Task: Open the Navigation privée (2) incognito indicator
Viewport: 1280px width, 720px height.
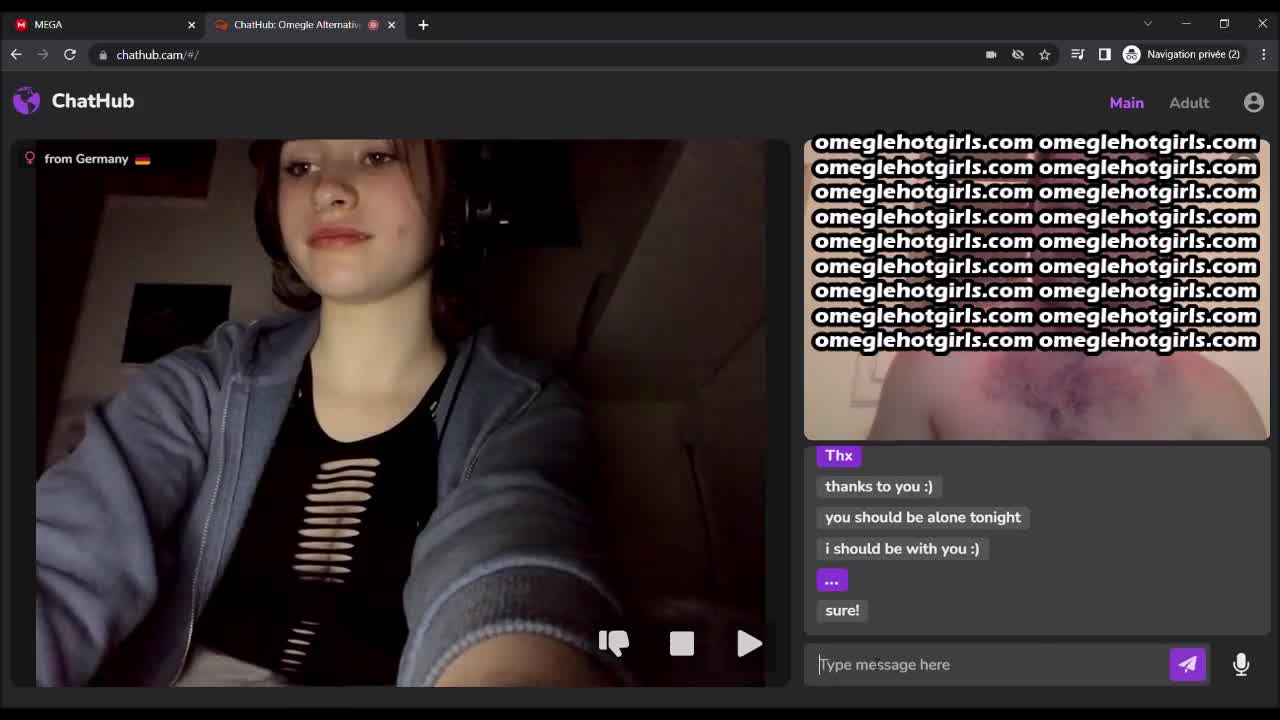Action: [1182, 54]
